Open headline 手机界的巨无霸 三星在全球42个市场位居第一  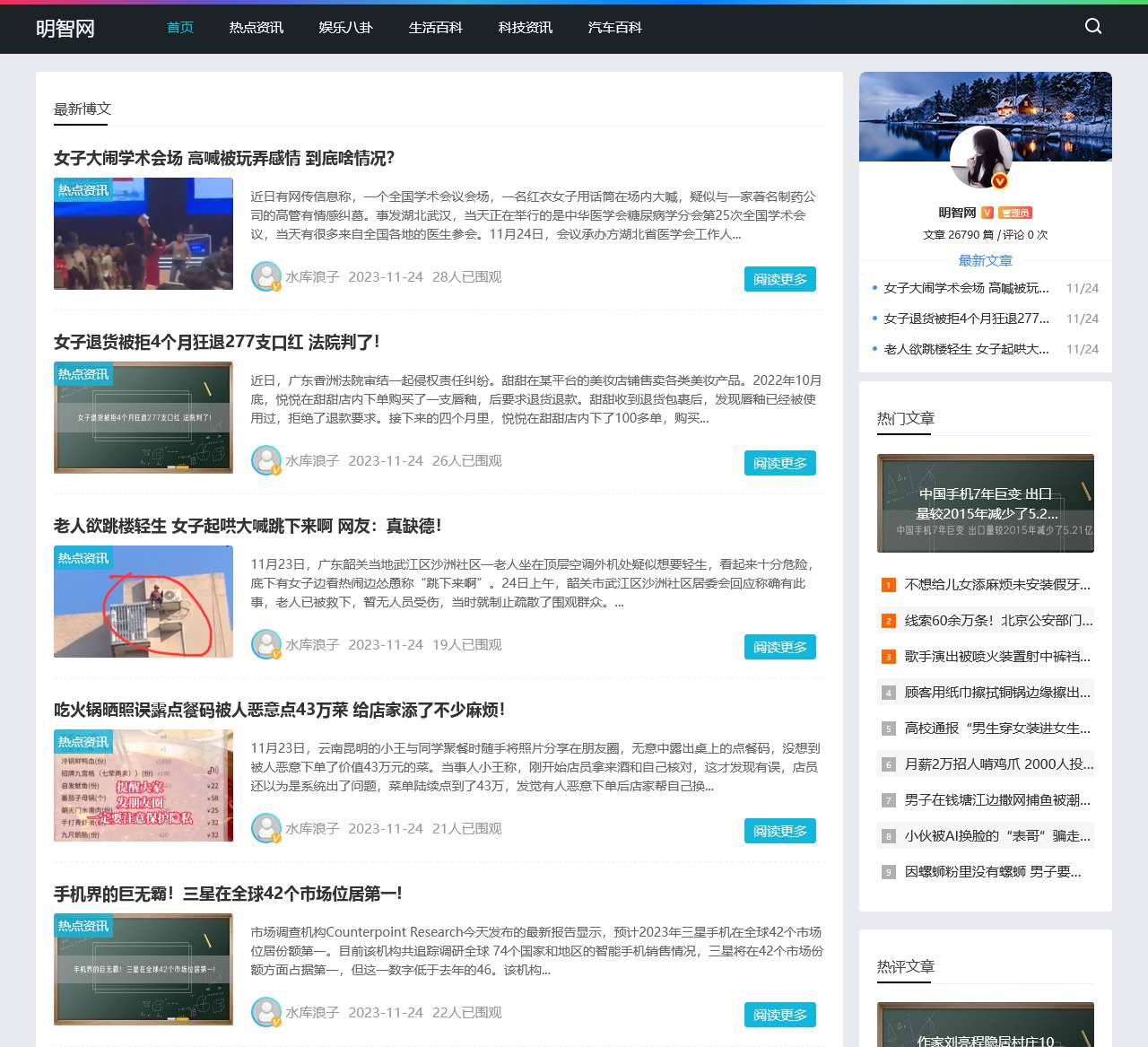coord(228,894)
